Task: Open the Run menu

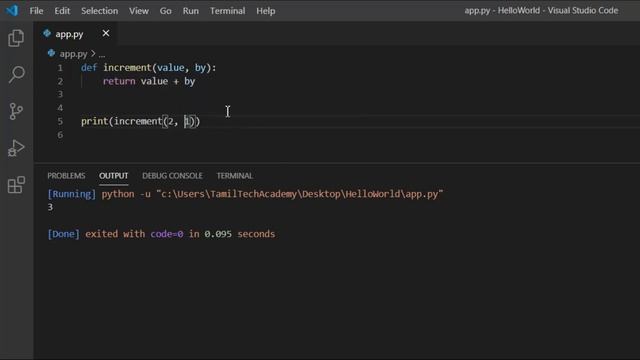Action: (x=191, y=11)
